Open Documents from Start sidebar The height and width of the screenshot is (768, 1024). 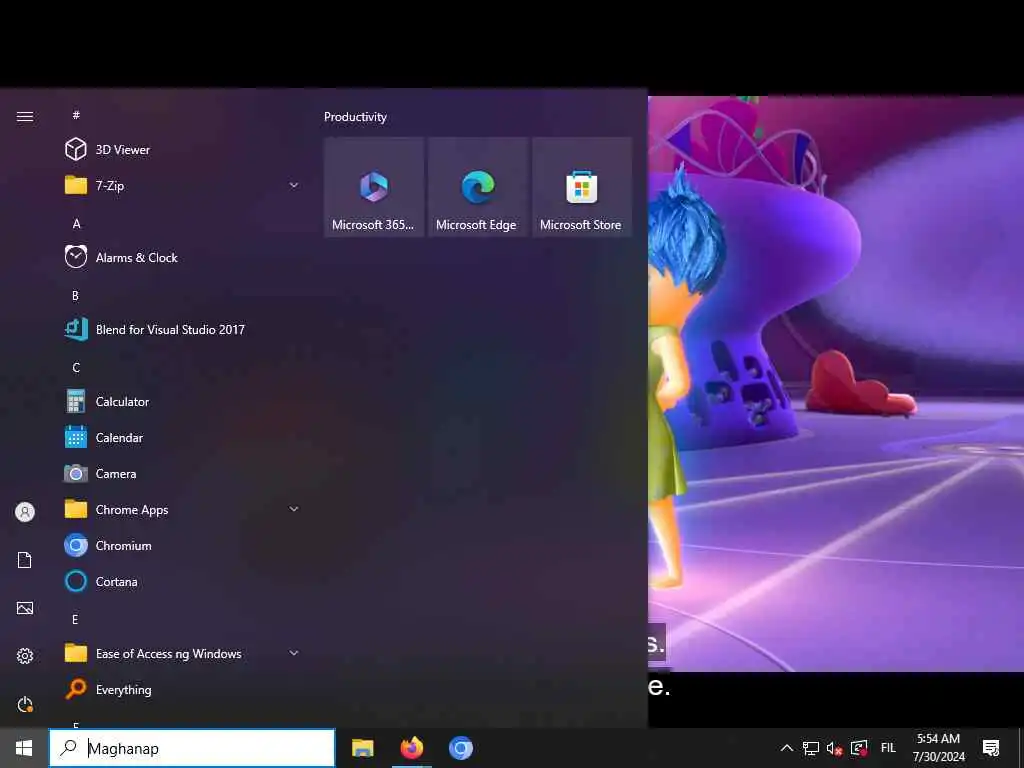(x=25, y=560)
